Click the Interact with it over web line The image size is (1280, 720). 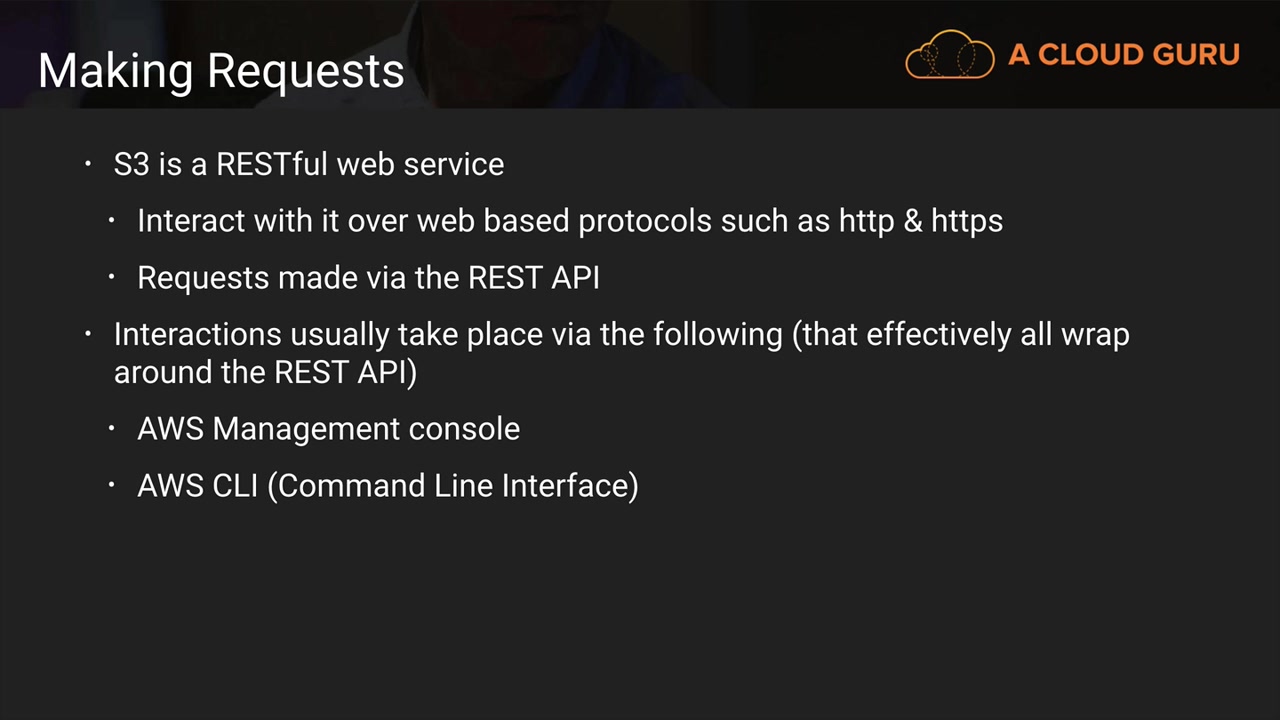tap(569, 221)
